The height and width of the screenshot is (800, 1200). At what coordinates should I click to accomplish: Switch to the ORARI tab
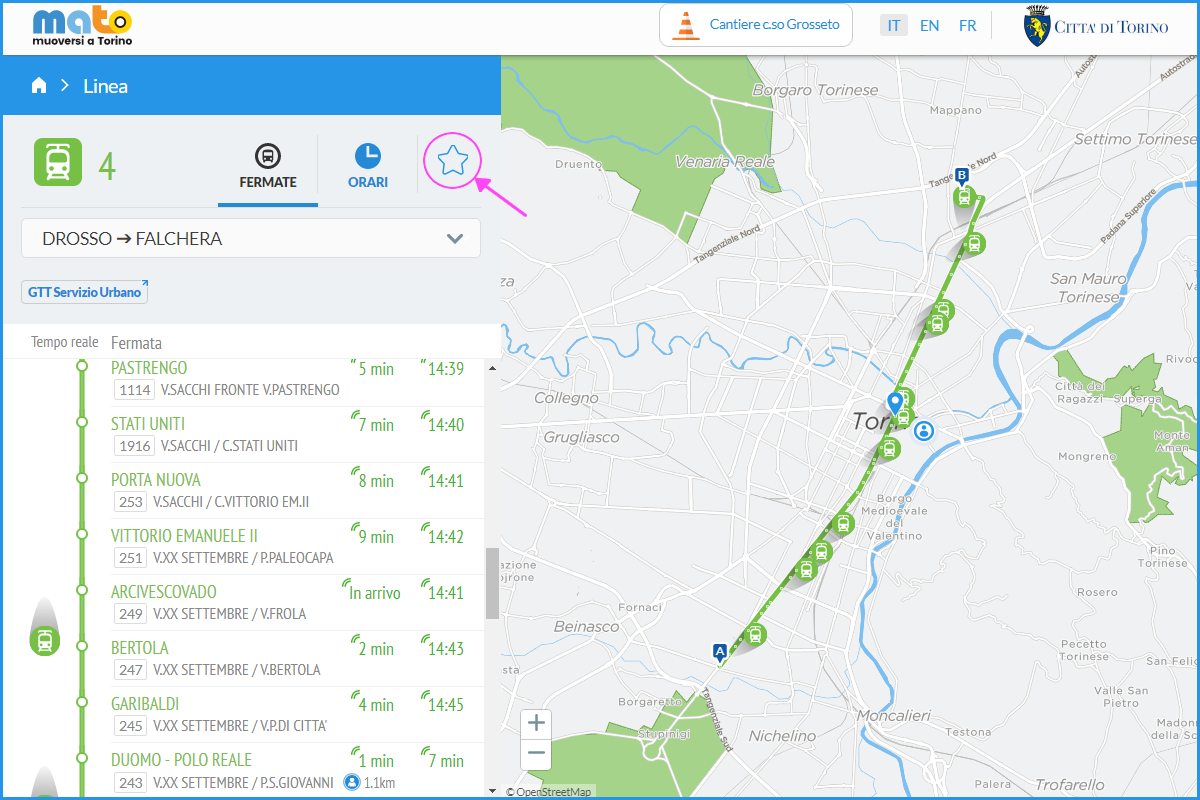pyautogui.click(x=368, y=167)
